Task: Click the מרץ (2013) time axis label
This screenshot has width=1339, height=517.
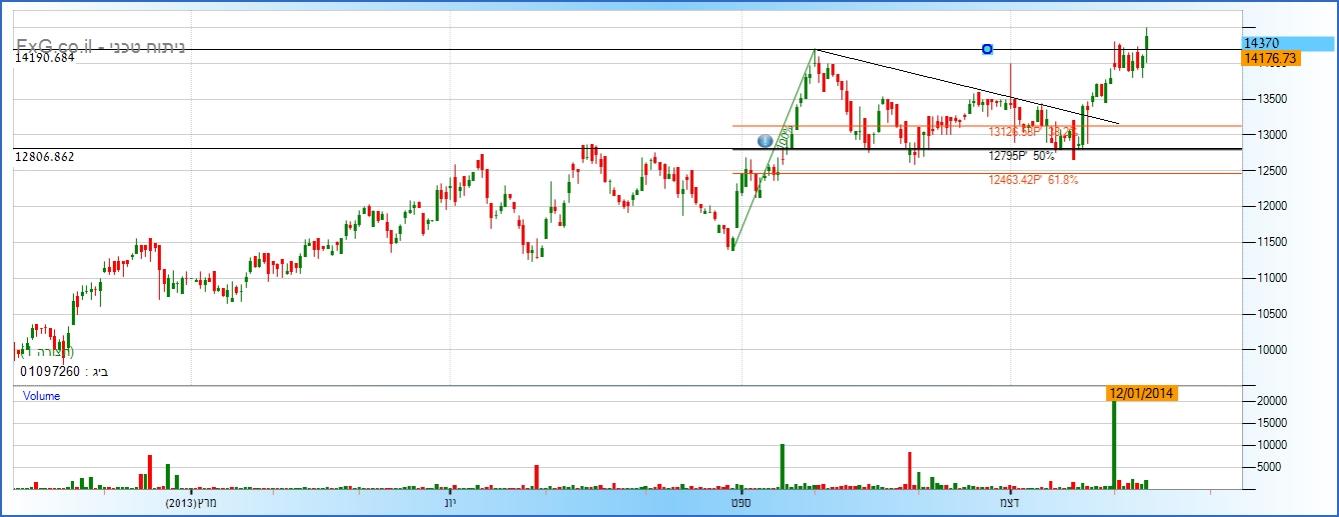Action: click(x=190, y=503)
